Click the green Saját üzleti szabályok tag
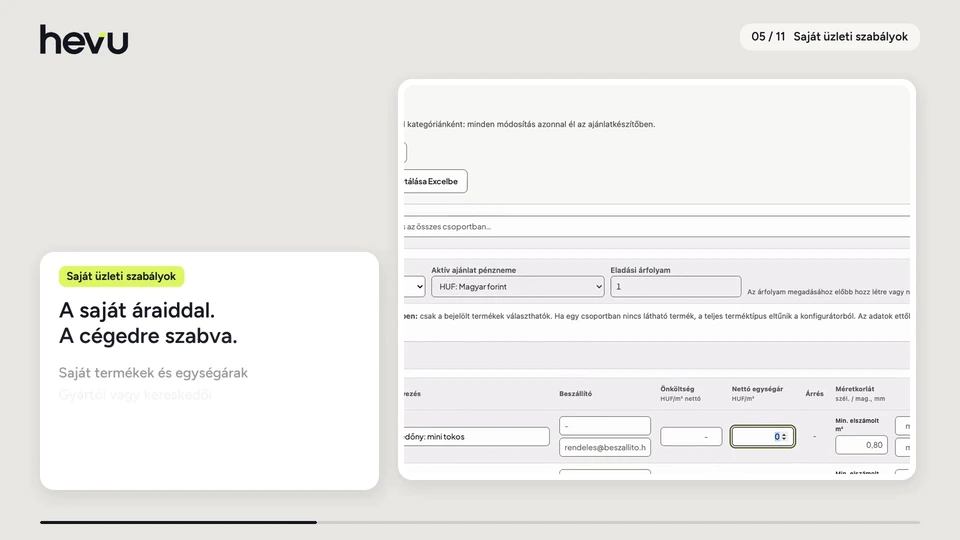The height and width of the screenshot is (540, 960). click(121, 276)
